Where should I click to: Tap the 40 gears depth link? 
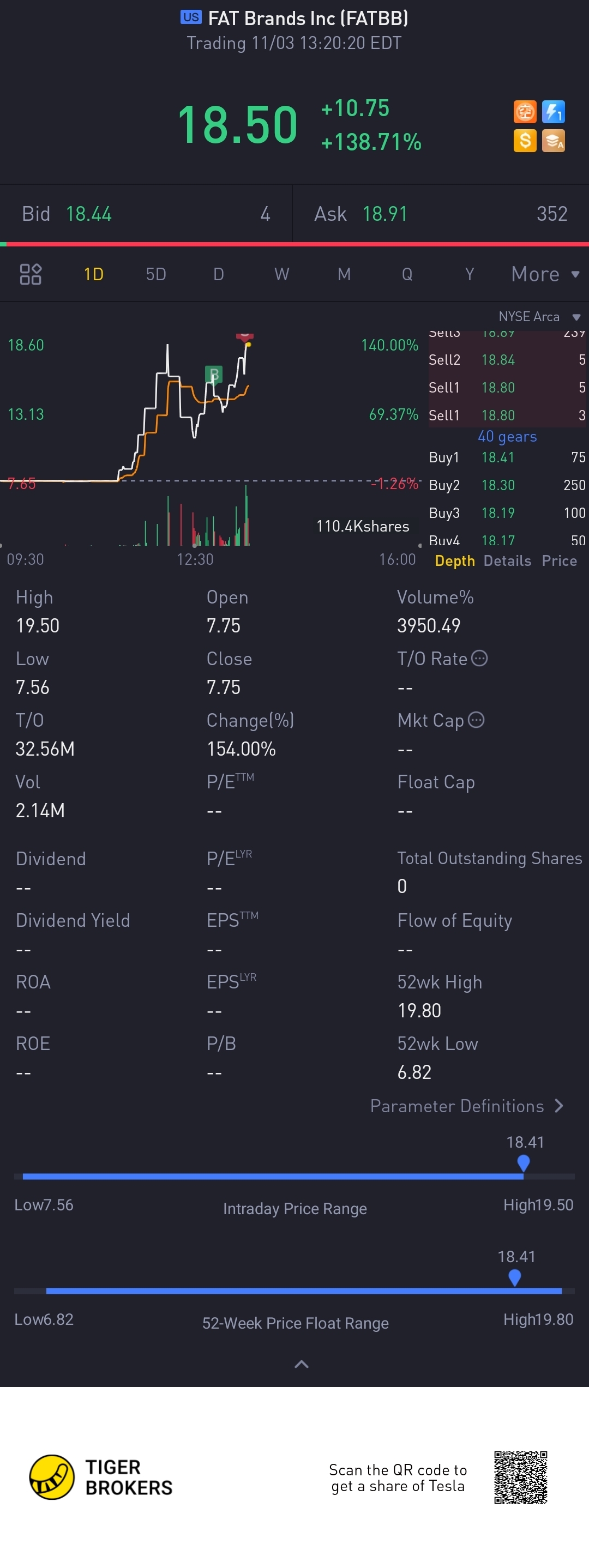coord(507,437)
